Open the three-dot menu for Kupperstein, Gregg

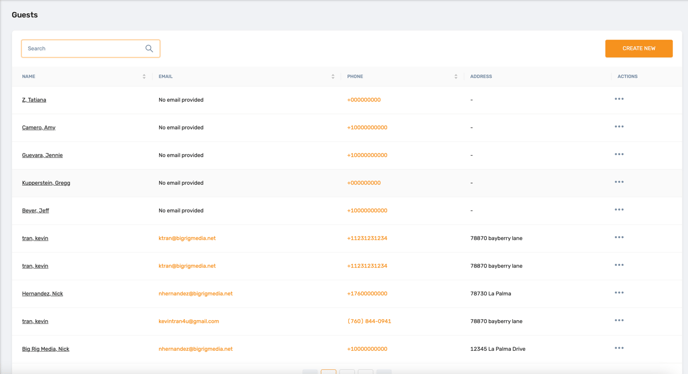coord(619,182)
